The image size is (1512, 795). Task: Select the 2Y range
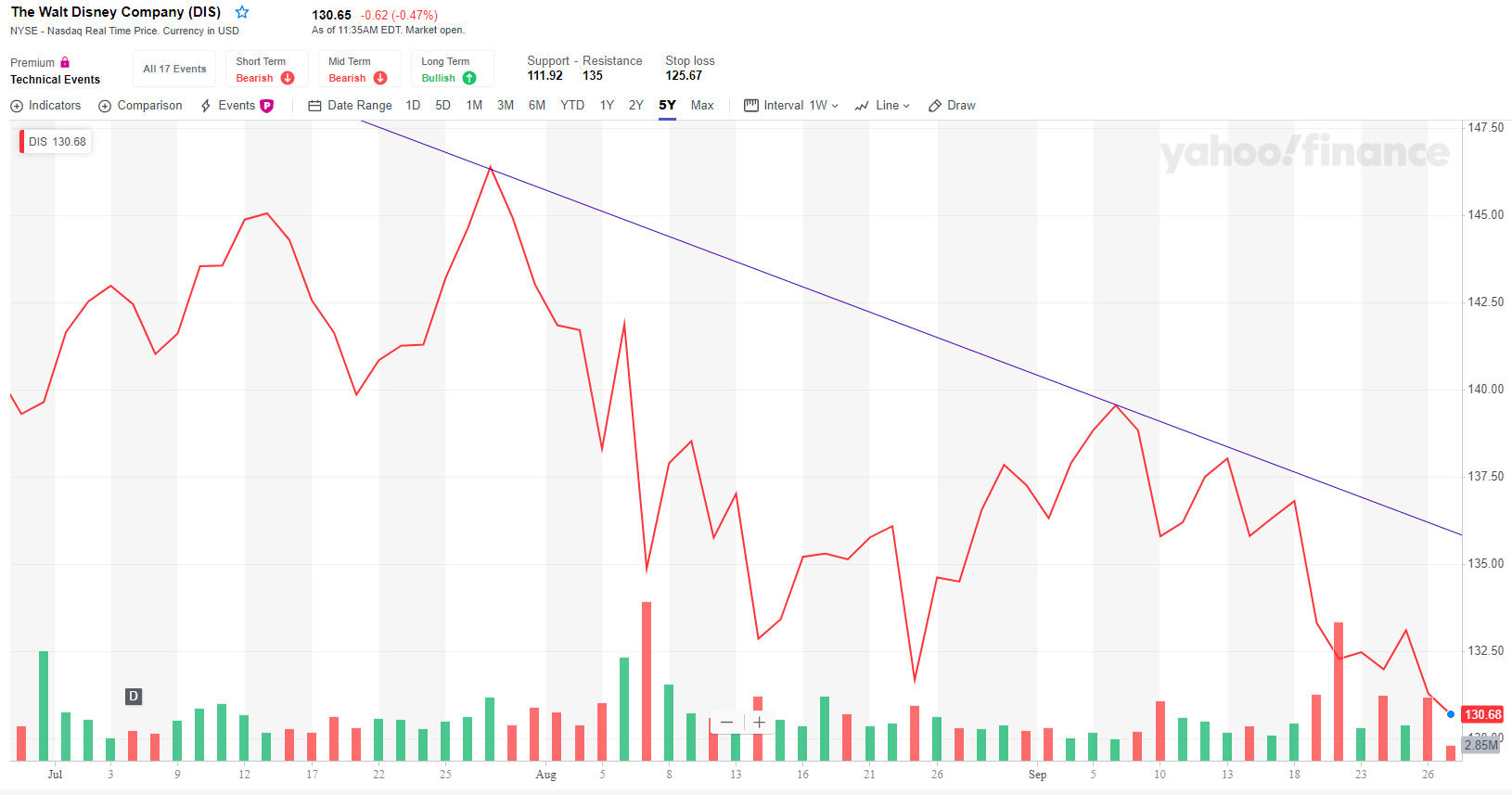[635, 106]
